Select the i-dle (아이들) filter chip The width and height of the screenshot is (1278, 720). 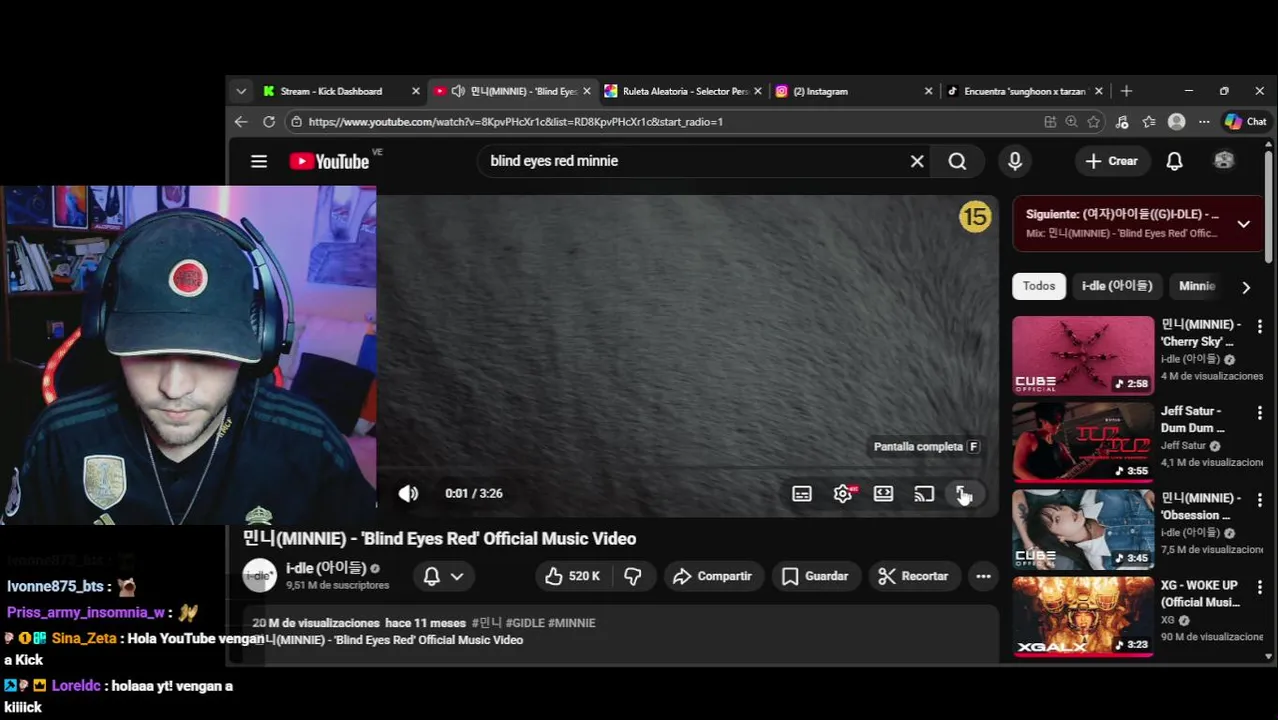click(x=1117, y=286)
